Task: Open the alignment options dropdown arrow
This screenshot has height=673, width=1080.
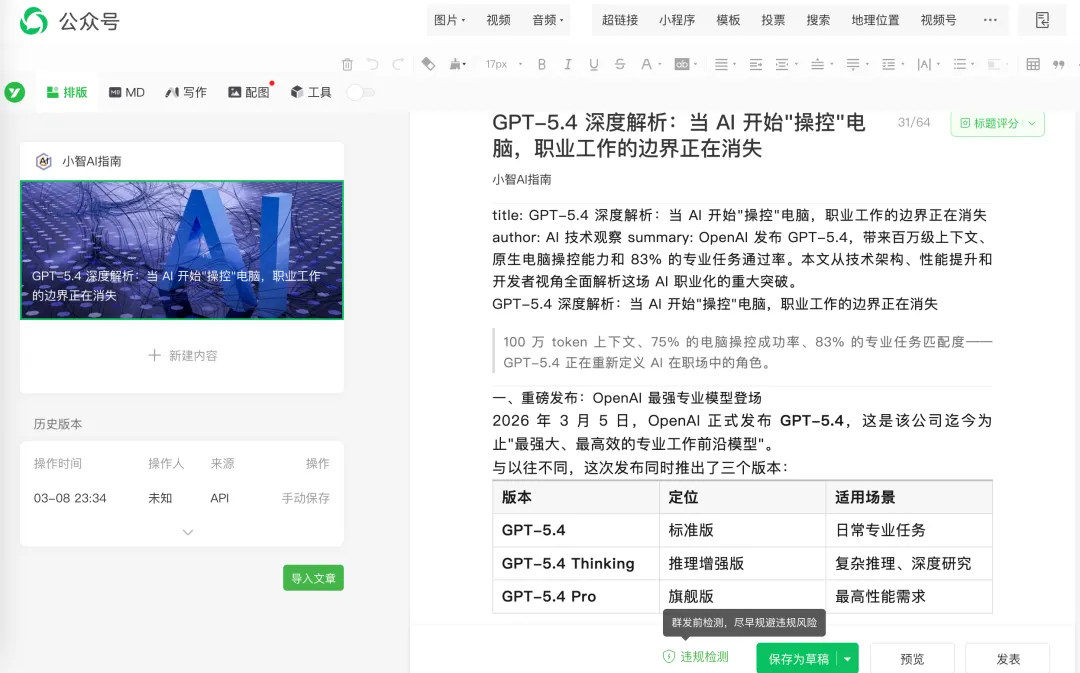Action: (734, 64)
